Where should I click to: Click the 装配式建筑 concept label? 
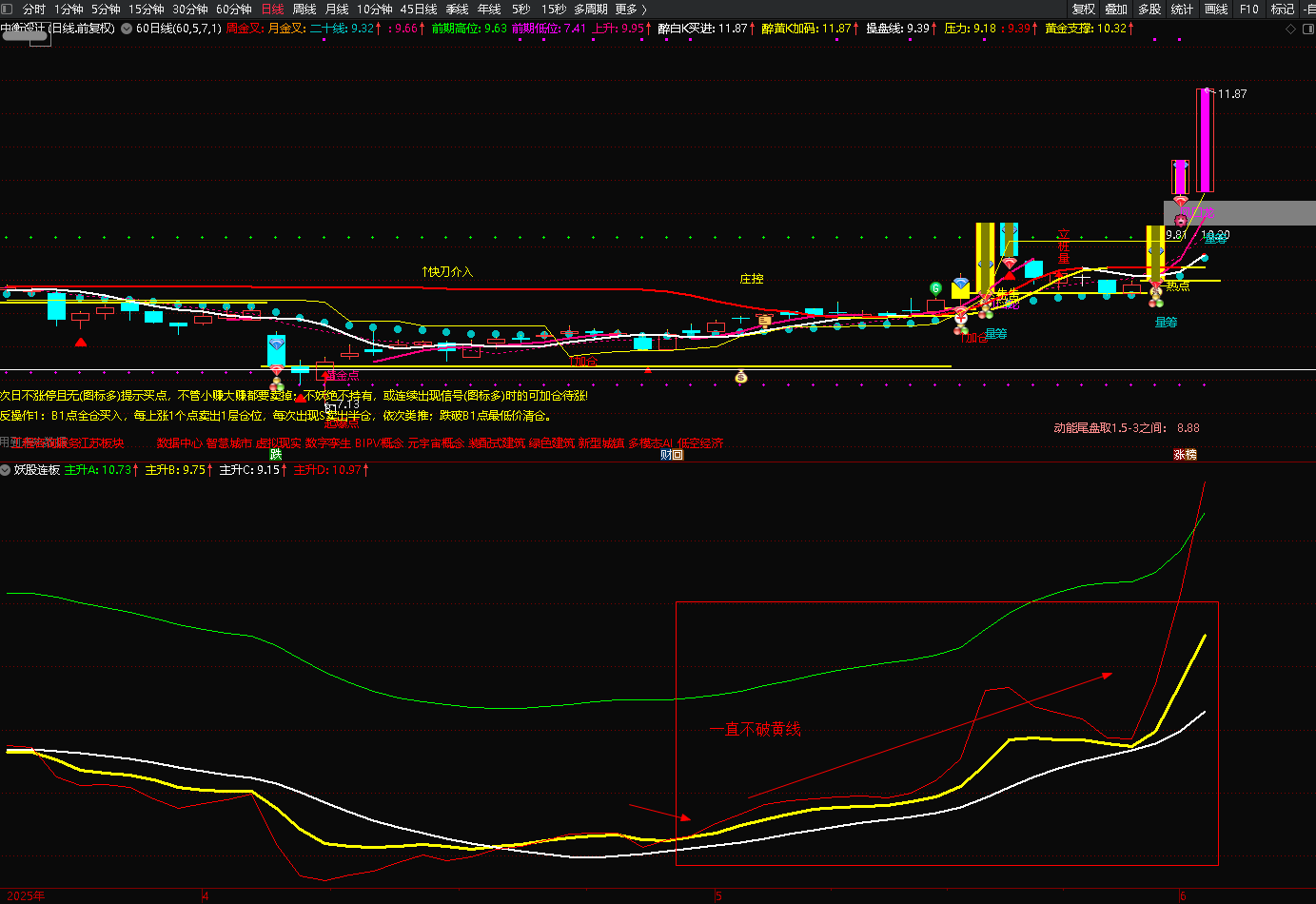(x=497, y=443)
